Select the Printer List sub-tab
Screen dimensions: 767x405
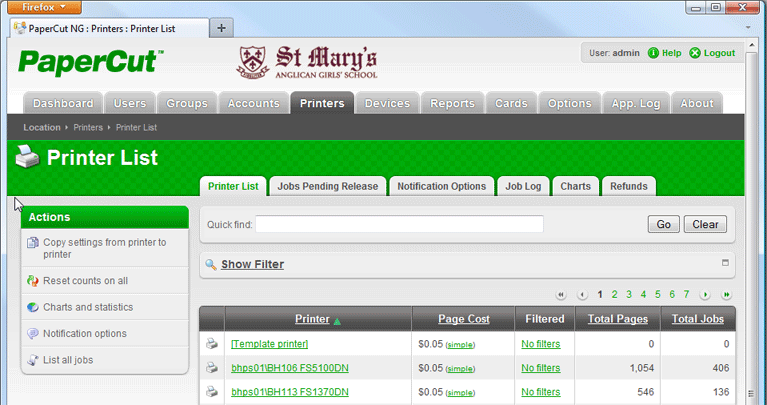click(x=233, y=186)
